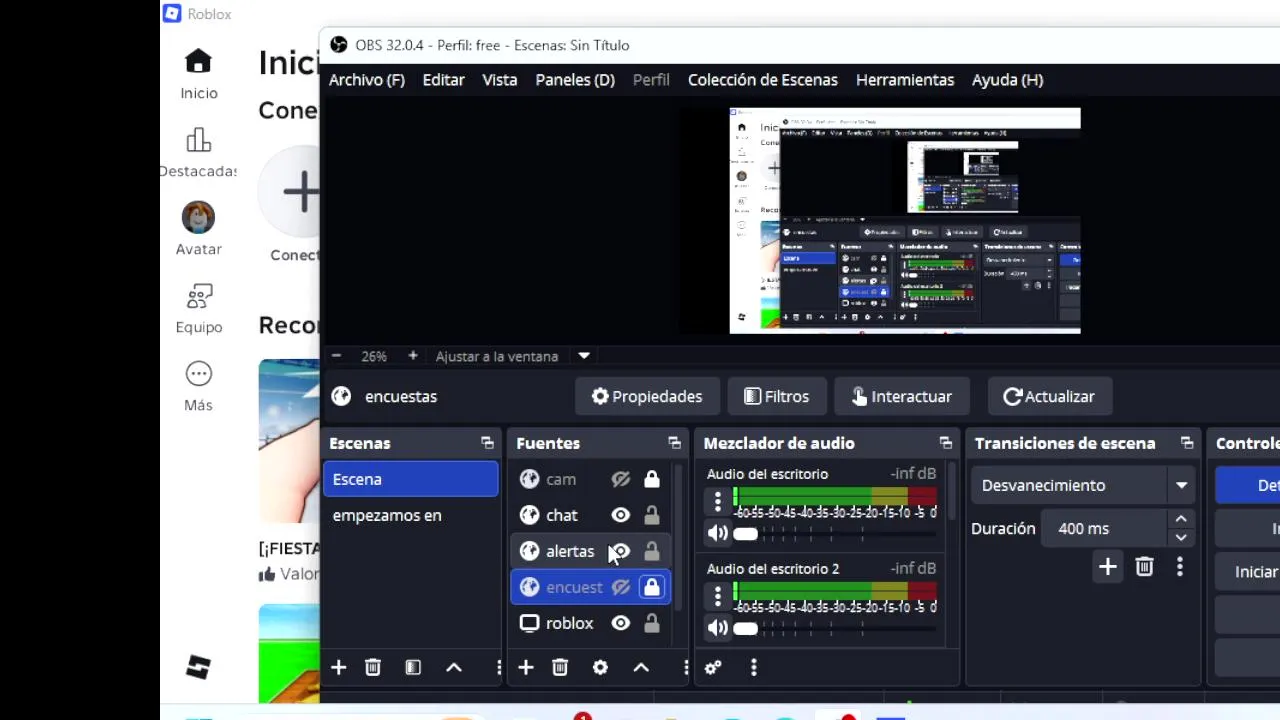Image resolution: width=1280 pixels, height=720 pixels.
Task: Undock Transiciones de escena panel
Action: (x=1187, y=443)
